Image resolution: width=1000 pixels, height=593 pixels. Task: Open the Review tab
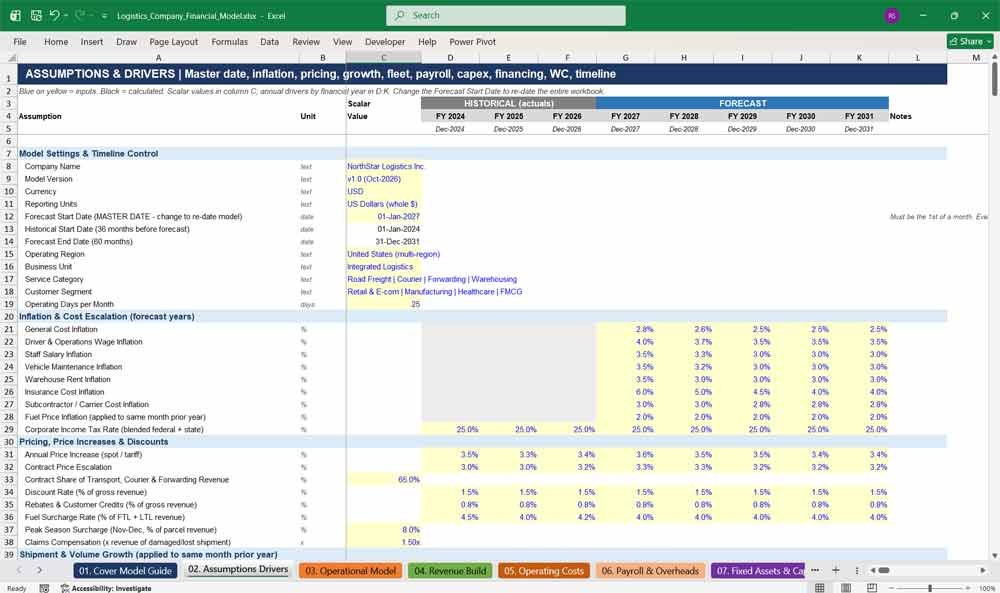(306, 41)
